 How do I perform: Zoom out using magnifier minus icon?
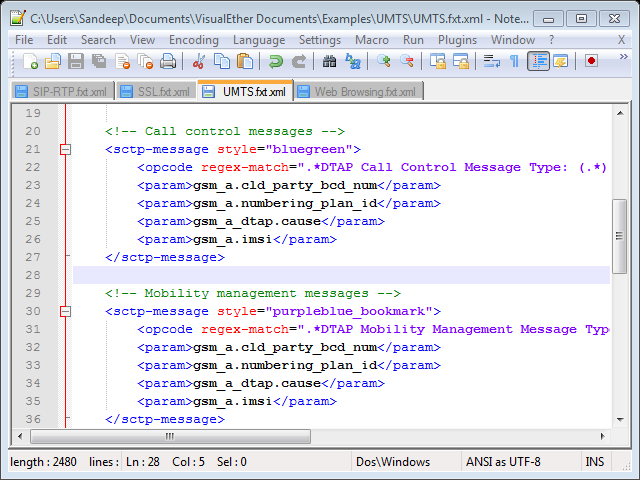point(407,61)
